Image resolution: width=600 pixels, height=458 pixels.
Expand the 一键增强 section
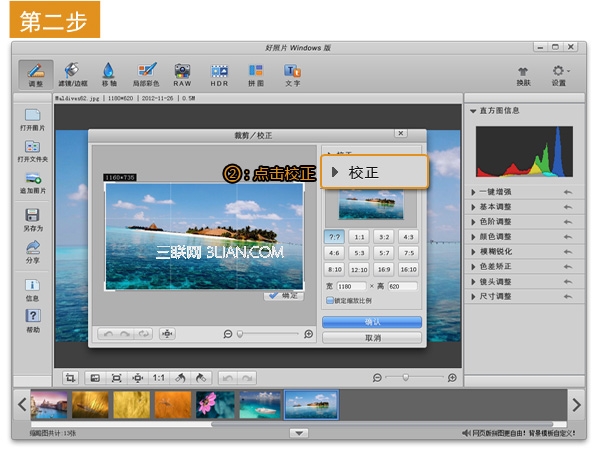point(473,192)
